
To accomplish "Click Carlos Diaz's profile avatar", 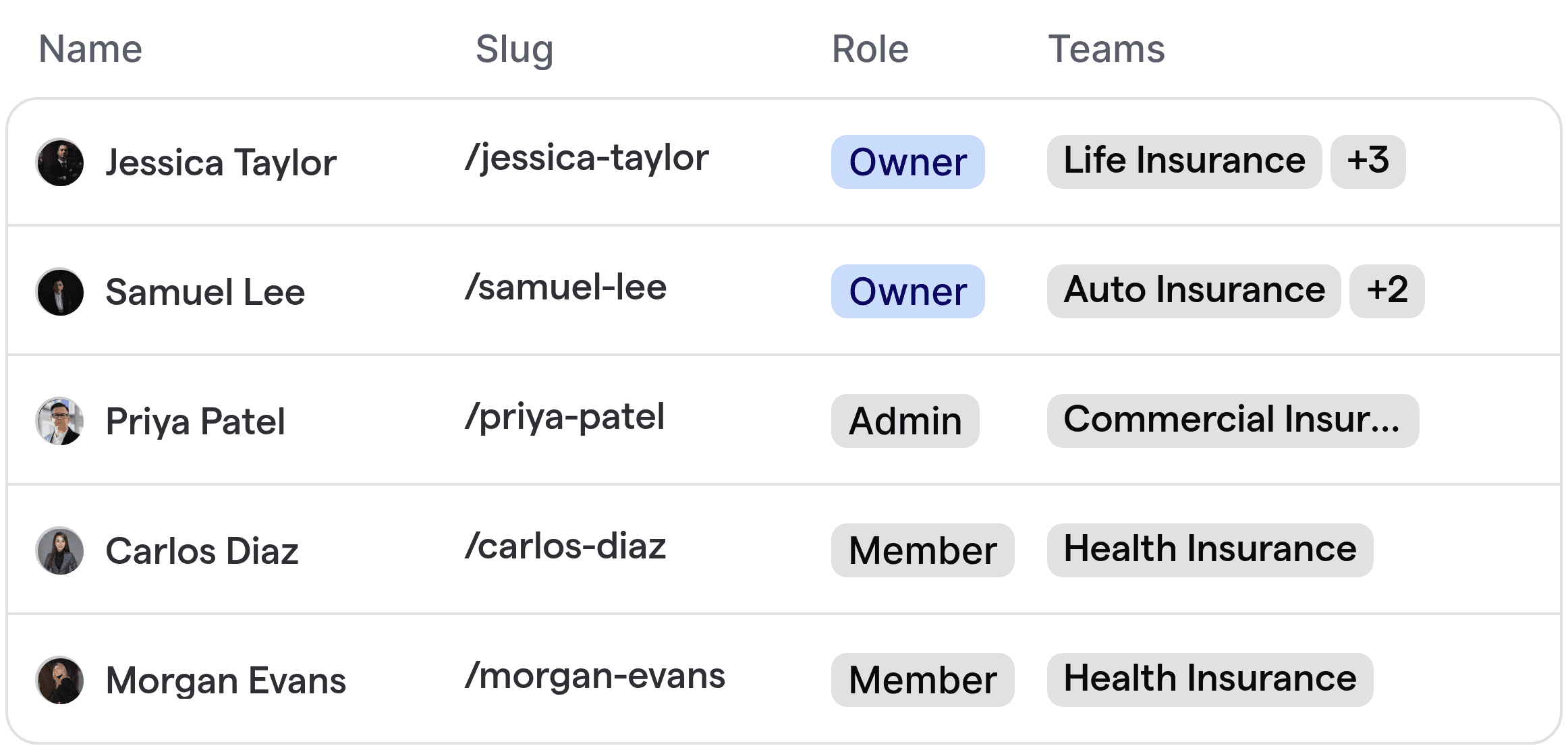I will (x=59, y=550).
